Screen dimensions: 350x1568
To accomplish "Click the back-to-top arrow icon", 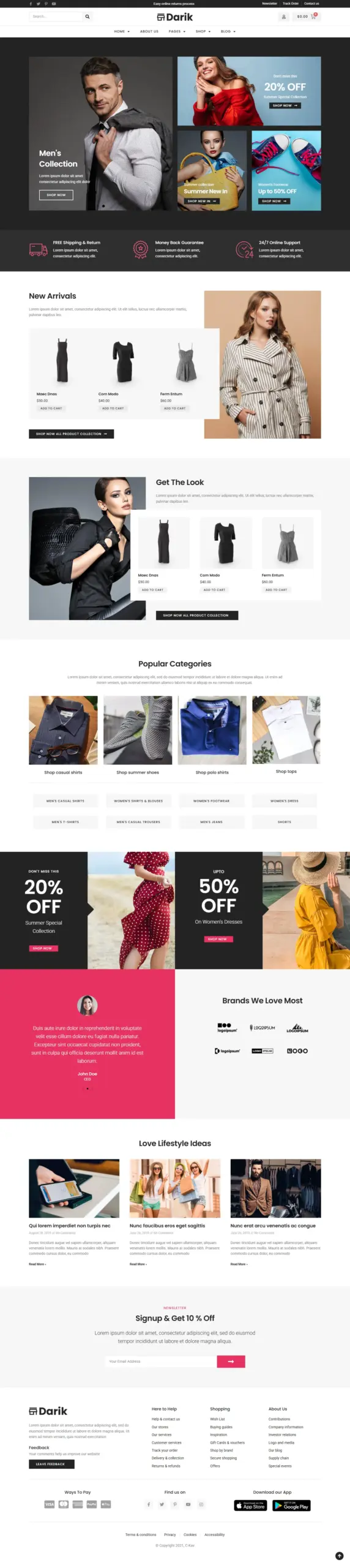I will pos(339,1555).
